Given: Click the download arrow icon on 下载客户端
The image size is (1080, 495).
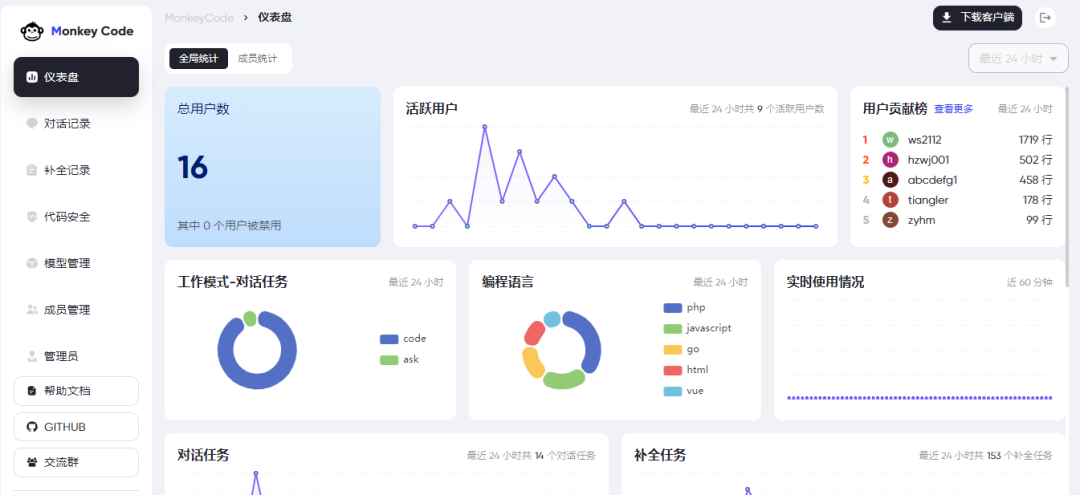Looking at the screenshot, I should click(947, 17).
